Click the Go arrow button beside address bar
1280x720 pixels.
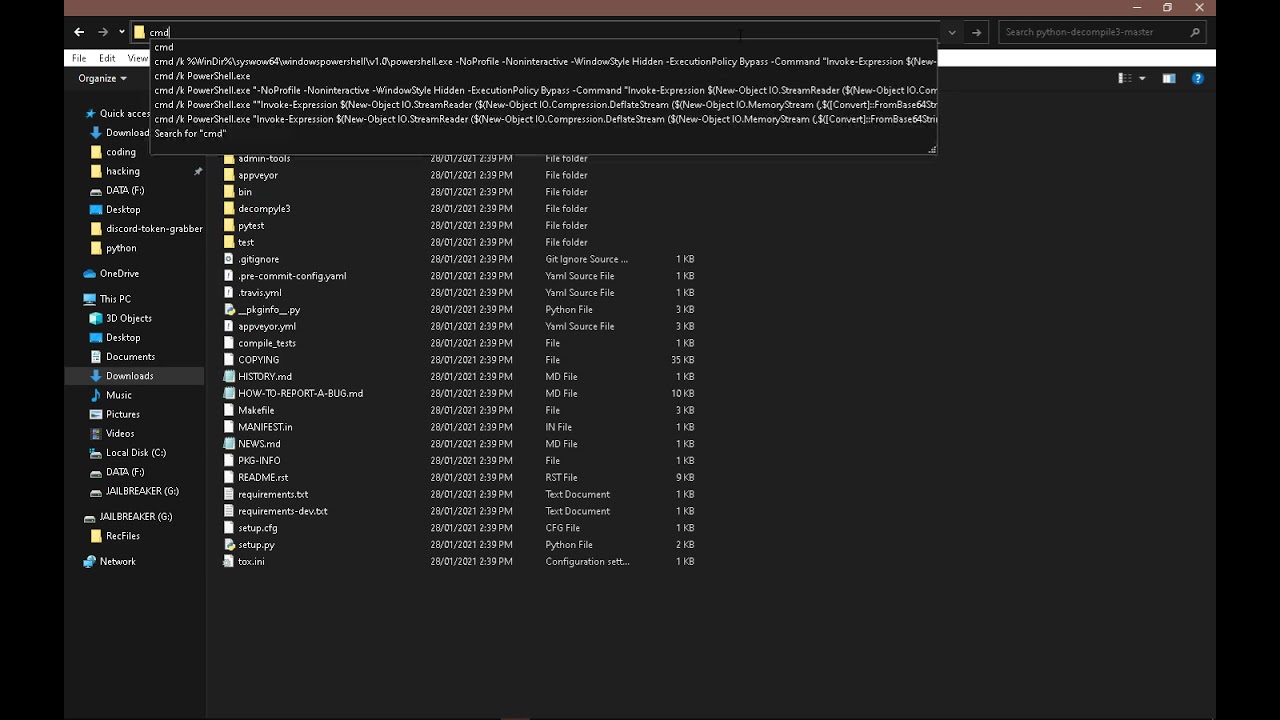click(977, 32)
